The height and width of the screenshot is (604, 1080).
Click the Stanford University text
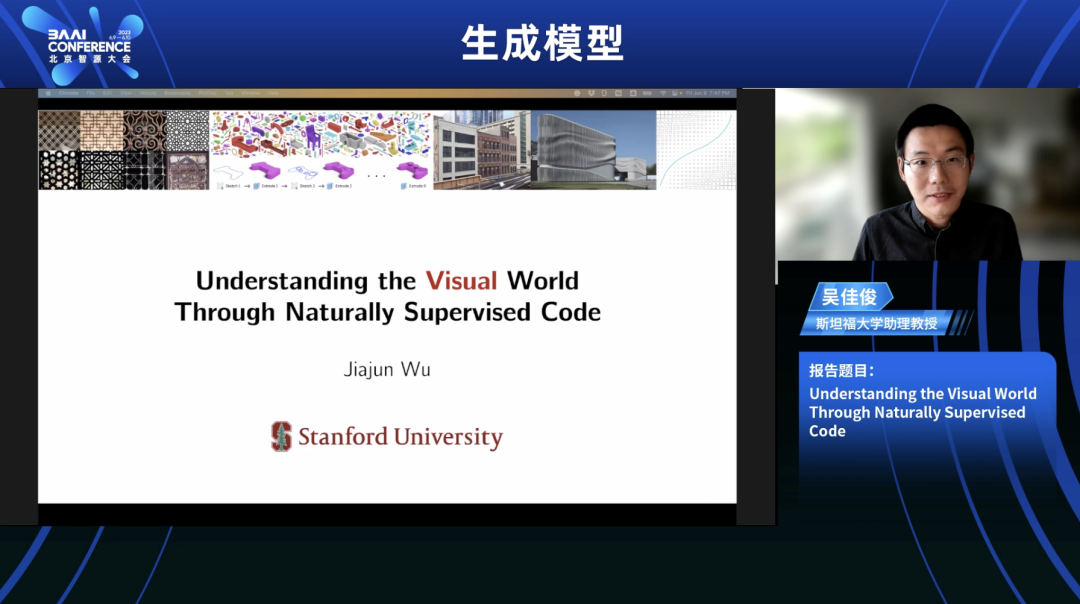click(x=400, y=437)
